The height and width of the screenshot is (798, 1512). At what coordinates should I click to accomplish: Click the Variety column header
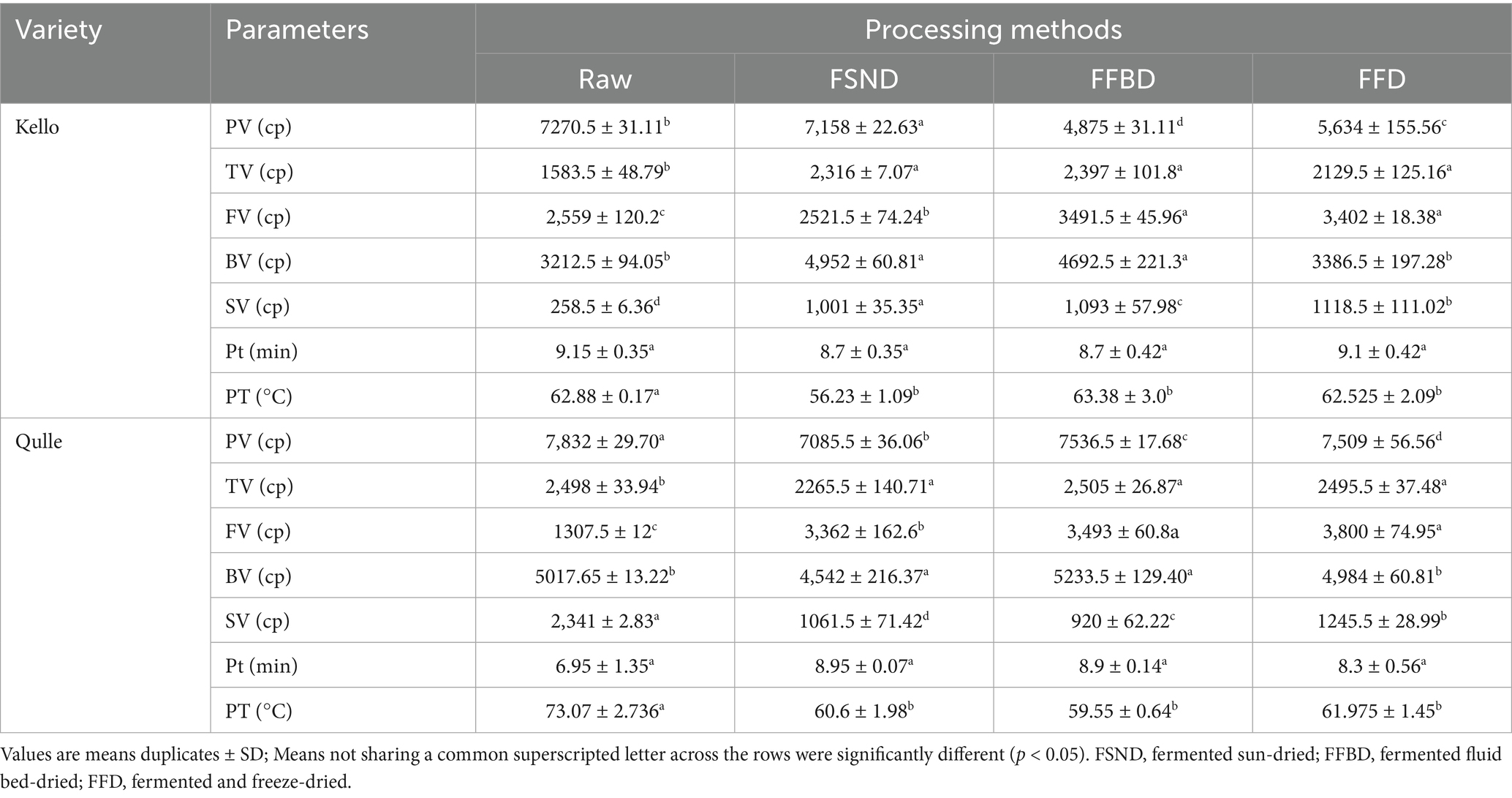pos(58,30)
